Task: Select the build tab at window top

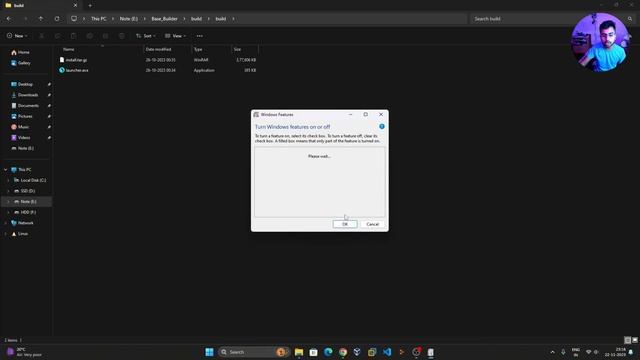Action: click(41, 5)
